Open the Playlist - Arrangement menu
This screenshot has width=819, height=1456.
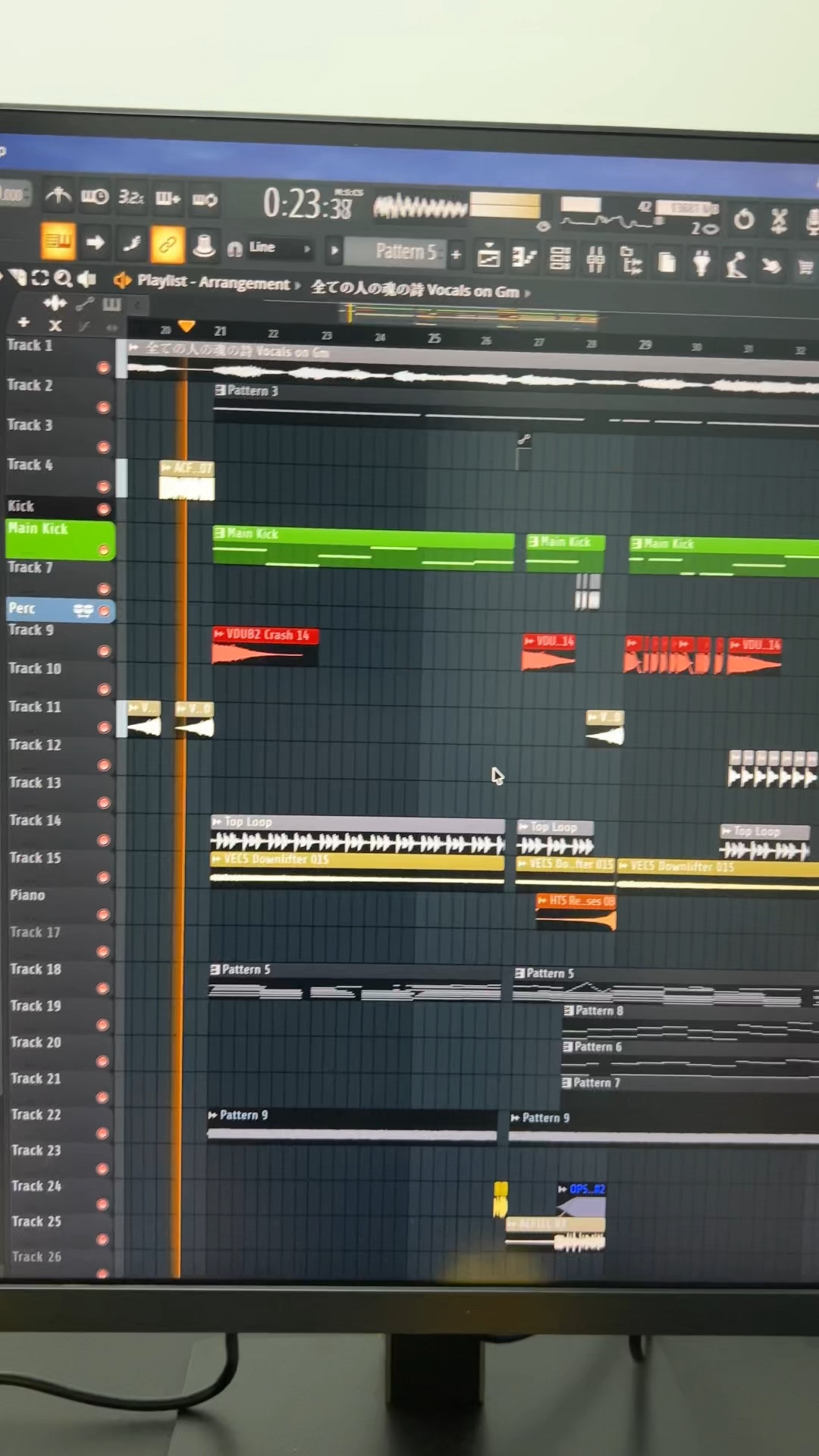click(213, 282)
